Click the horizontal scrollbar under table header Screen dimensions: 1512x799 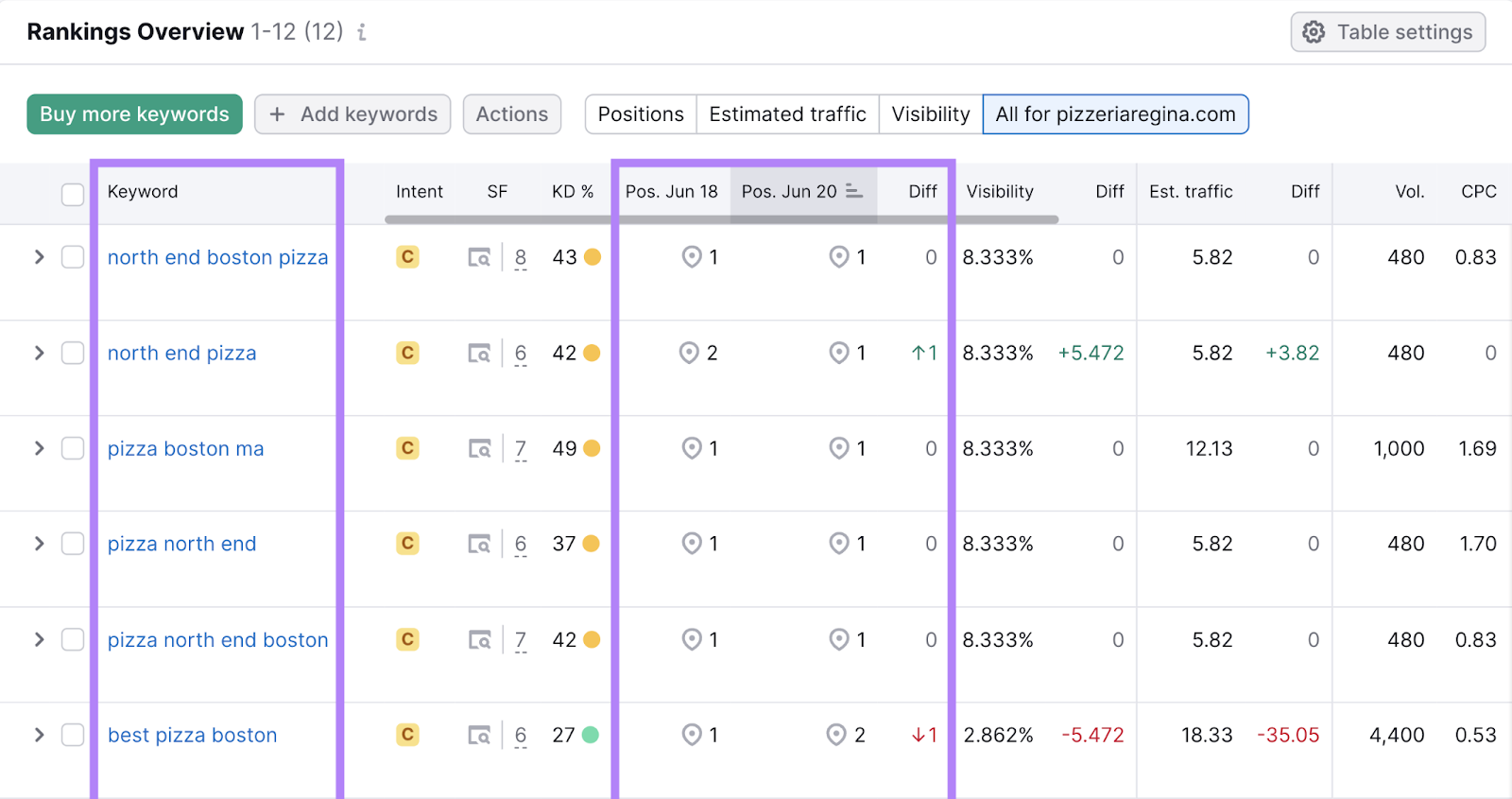(720, 219)
